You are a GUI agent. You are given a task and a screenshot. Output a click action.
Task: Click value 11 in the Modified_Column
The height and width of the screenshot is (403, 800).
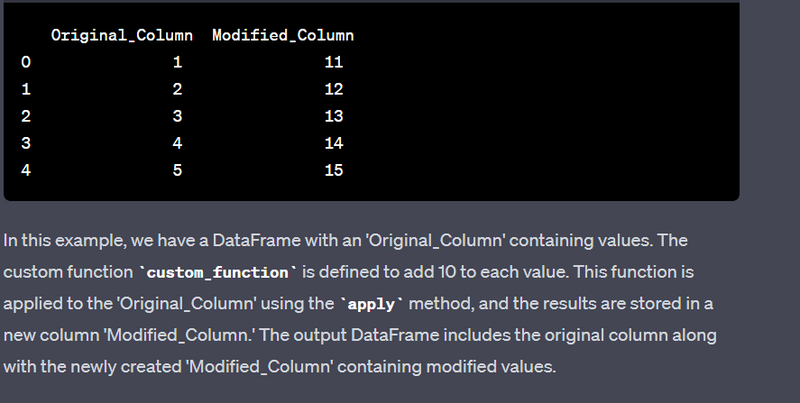[333, 63]
